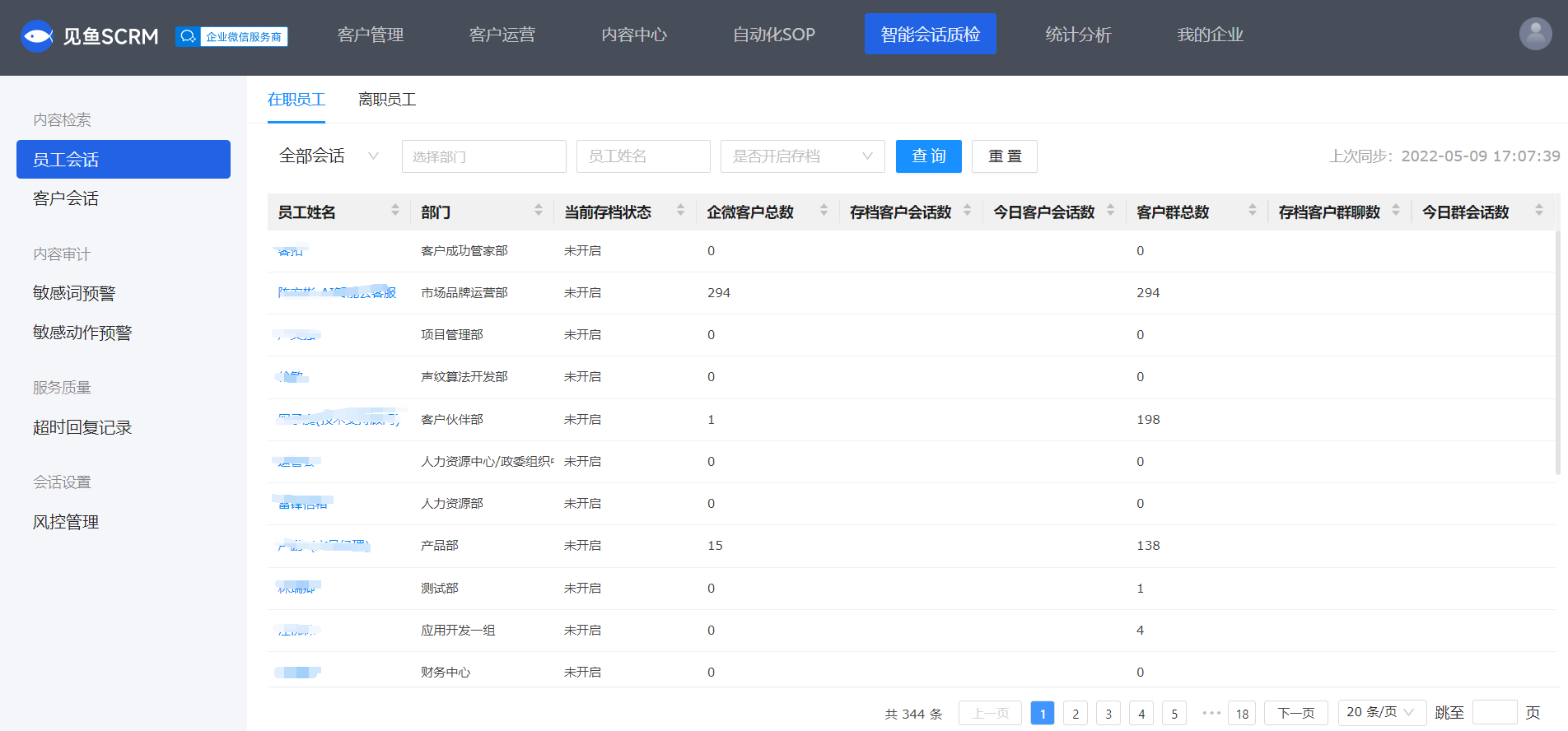Open employee link in 客户伙伴部 row

point(338,419)
